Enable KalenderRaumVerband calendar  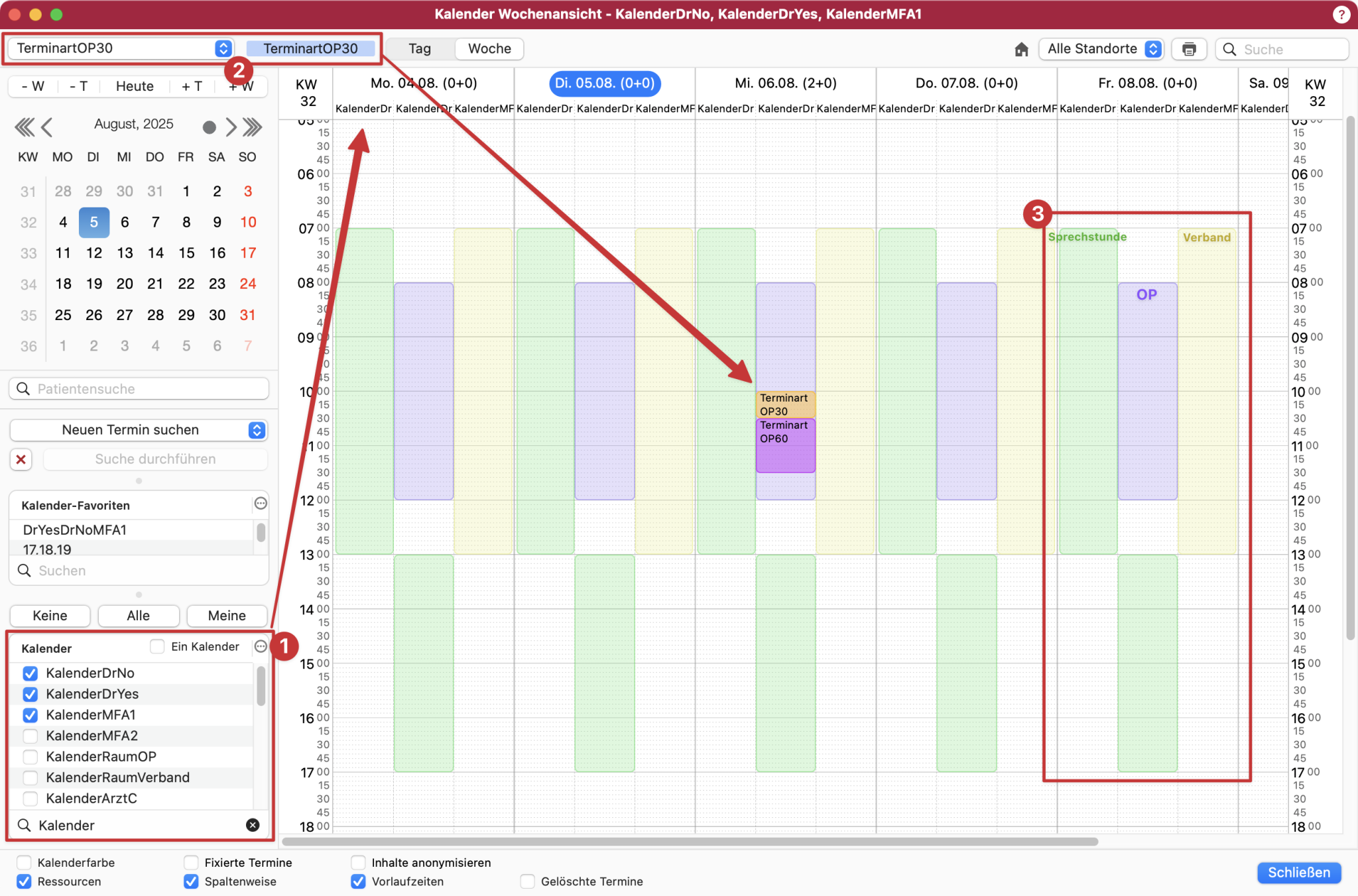[30, 778]
